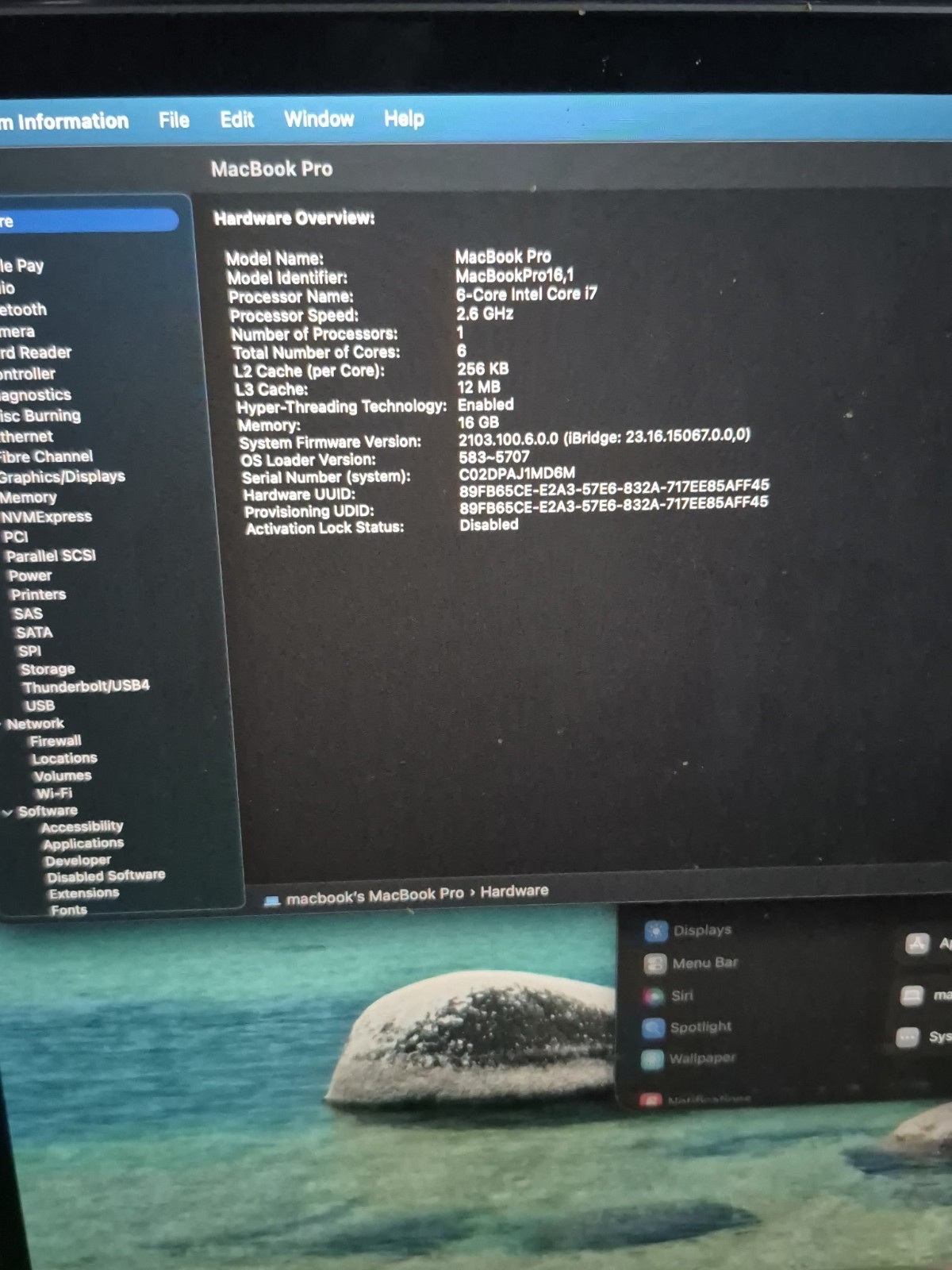This screenshot has height=1270, width=952.
Task: Select Memory in the sidebar list
Action: click(x=29, y=497)
